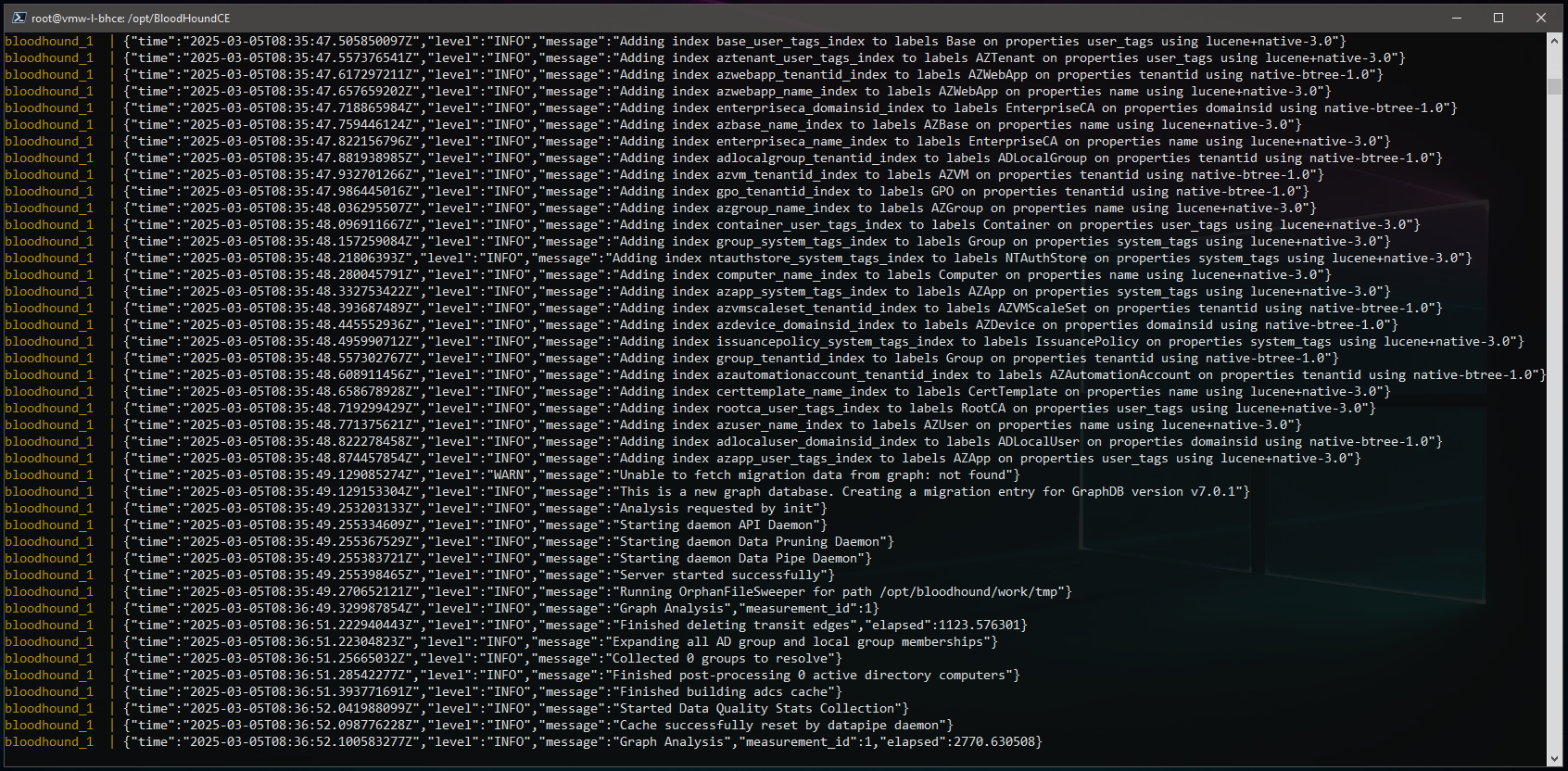Click log line 'Adding index azautomationaccount_tenantid_index'
The height and width of the screenshot is (771, 1568).
(x=776, y=375)
